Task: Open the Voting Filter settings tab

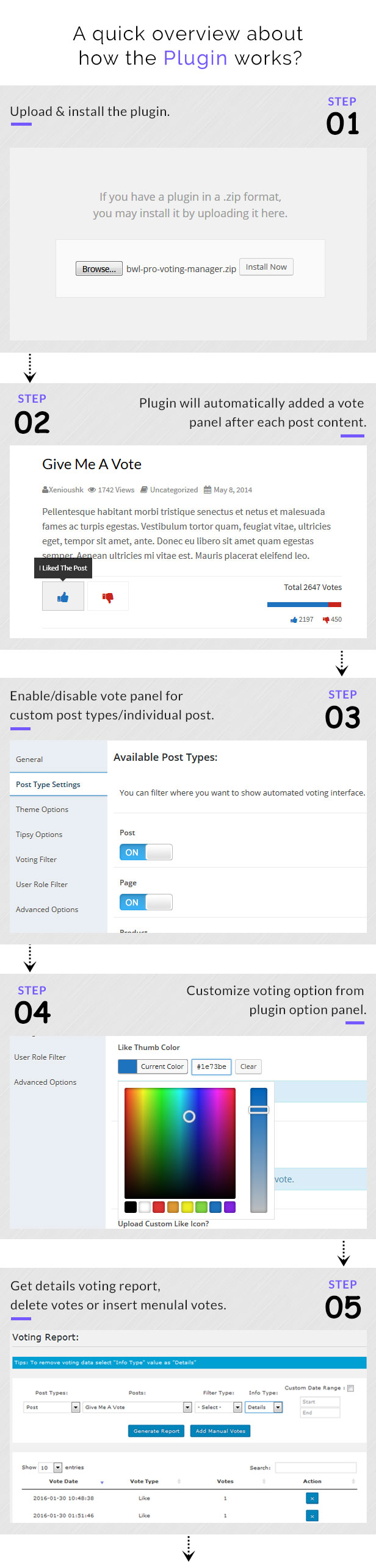Action: 37,860
